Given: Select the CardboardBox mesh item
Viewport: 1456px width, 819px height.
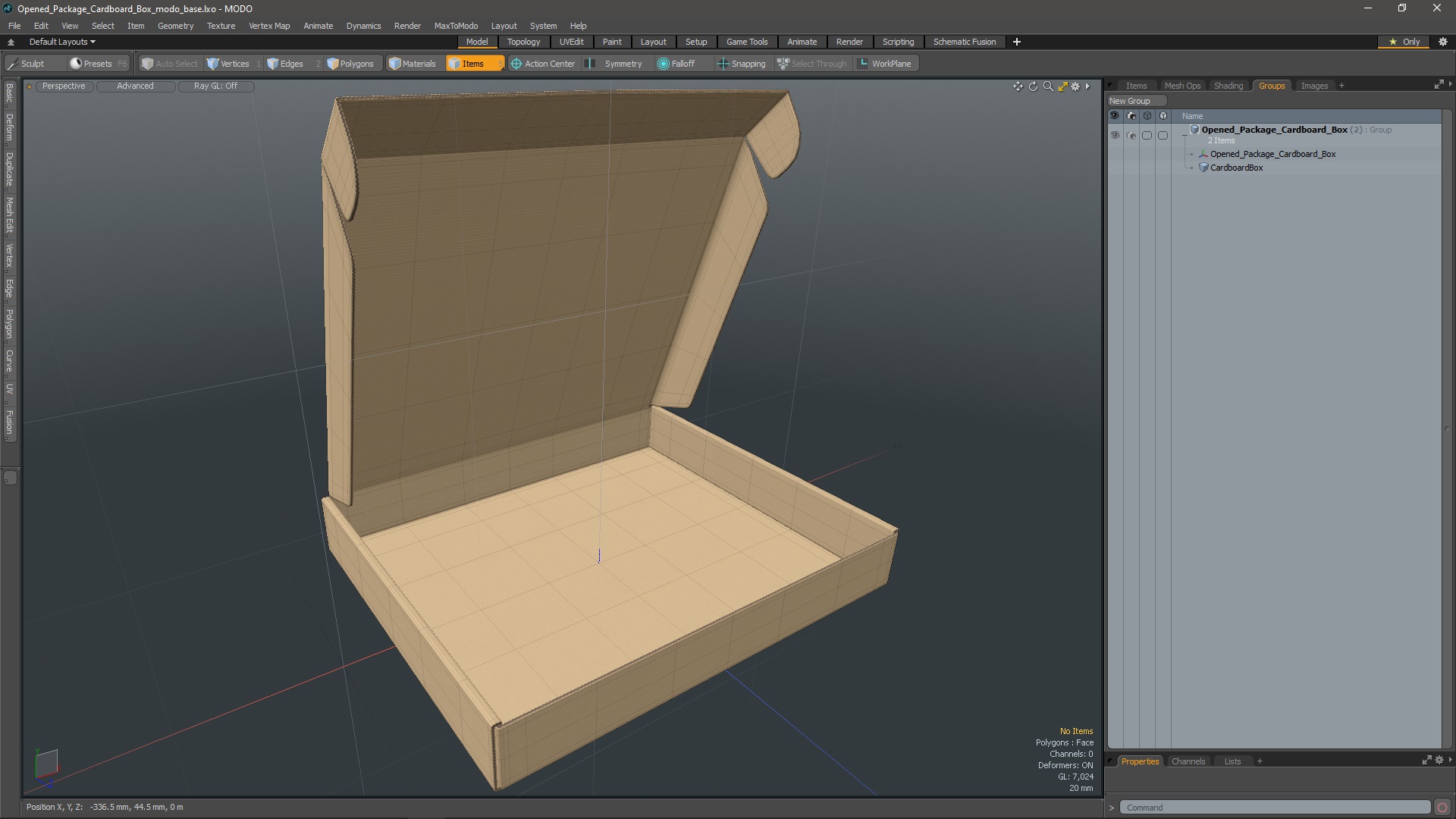Looking at the screenshot, I should click(1236, 168).
